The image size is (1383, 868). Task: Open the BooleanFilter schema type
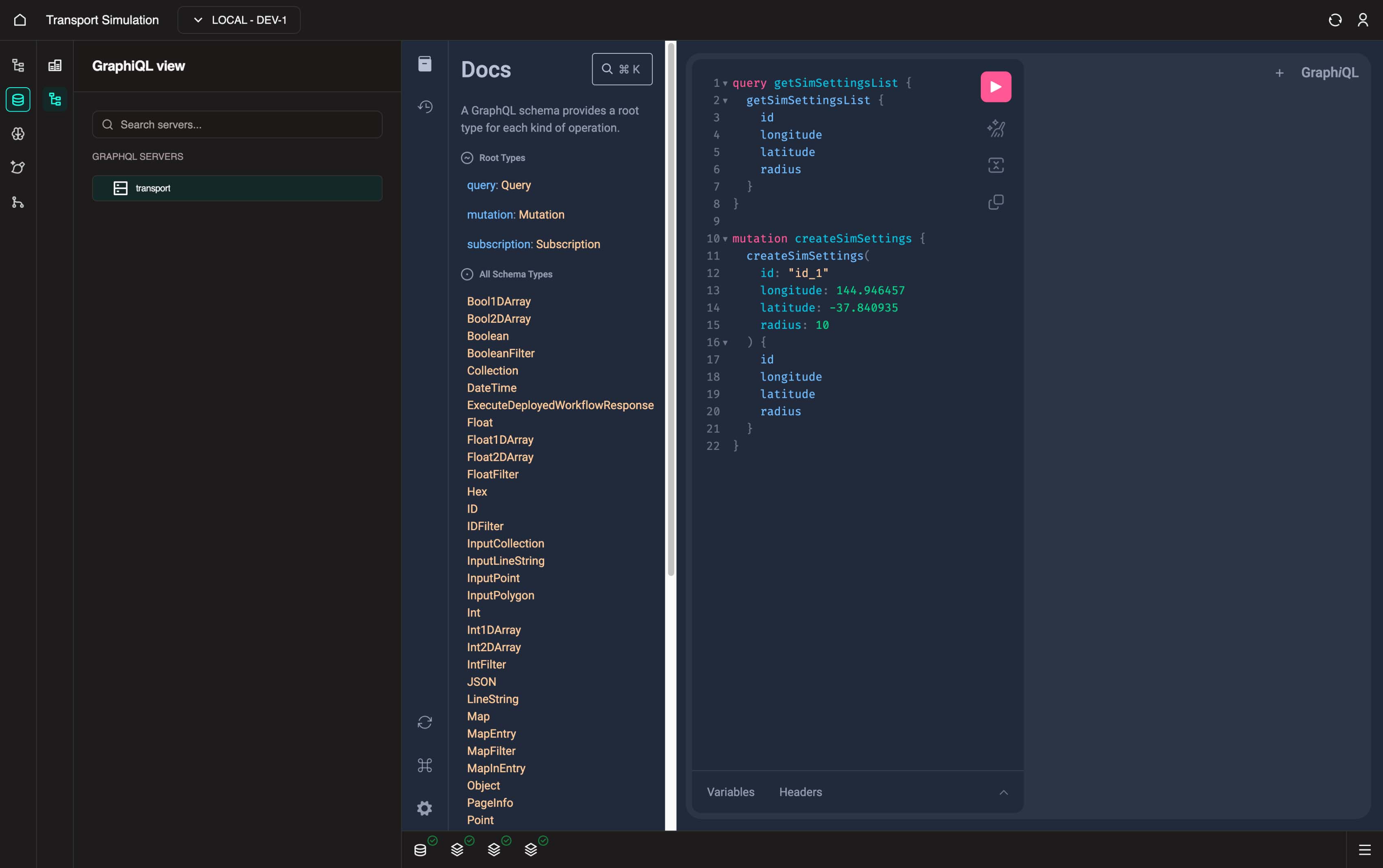pyautogui.click(x=500, y=354)
